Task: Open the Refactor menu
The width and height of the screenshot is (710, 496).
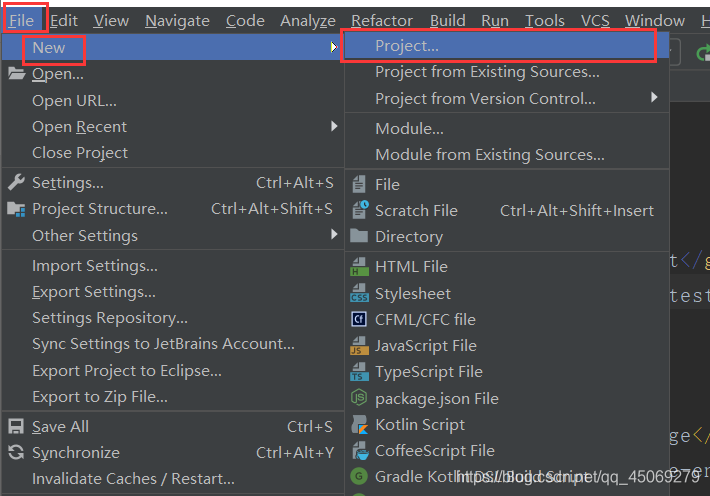Action: coord(382,20)
